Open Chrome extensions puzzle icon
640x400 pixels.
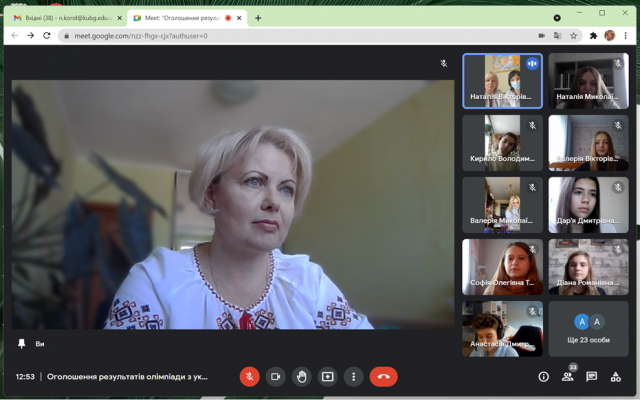coord(593,36)
